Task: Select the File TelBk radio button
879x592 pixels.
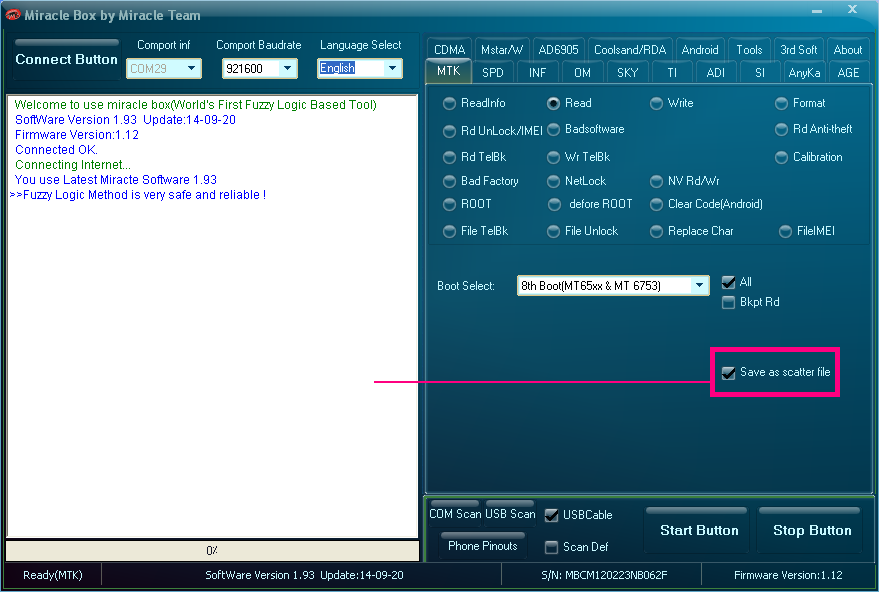Action: tap(449, 232)
